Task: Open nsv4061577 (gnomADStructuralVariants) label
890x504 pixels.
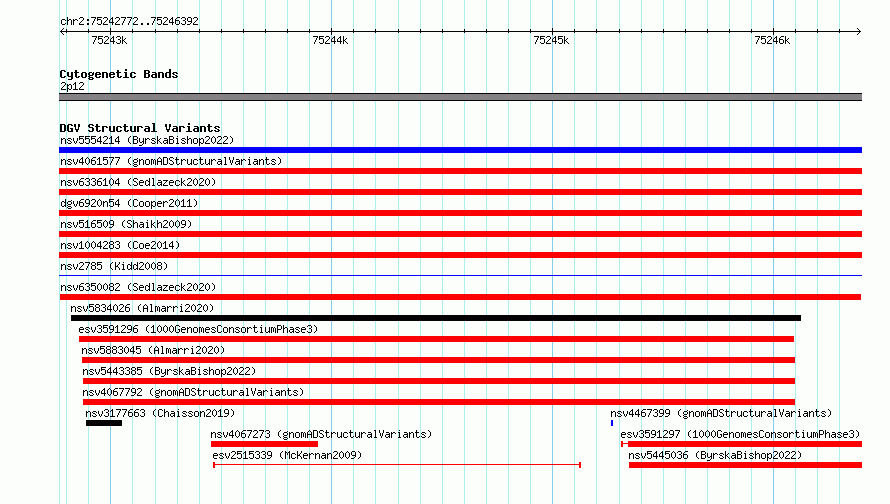Action: [x=171, y=161]
